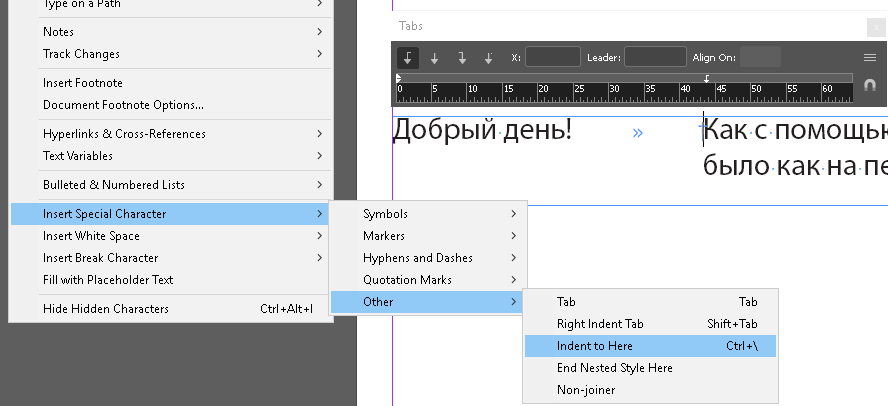Image resolution: width=888 pixels, height=406 pixels.
Task: Choose End Nested Style Here
Action: (x=650, y=368)
